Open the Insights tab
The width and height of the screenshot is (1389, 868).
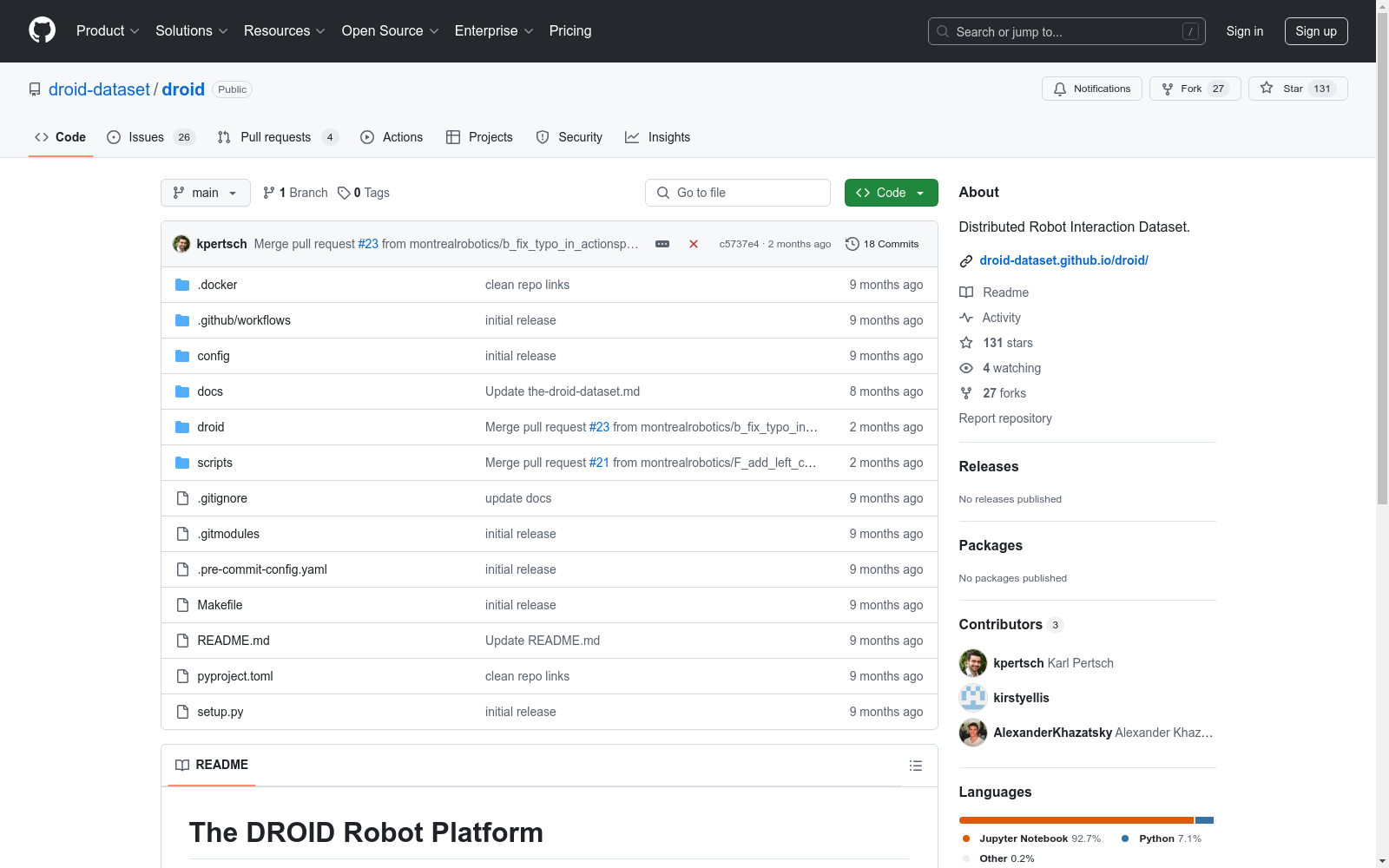click(x=658, y=137)
